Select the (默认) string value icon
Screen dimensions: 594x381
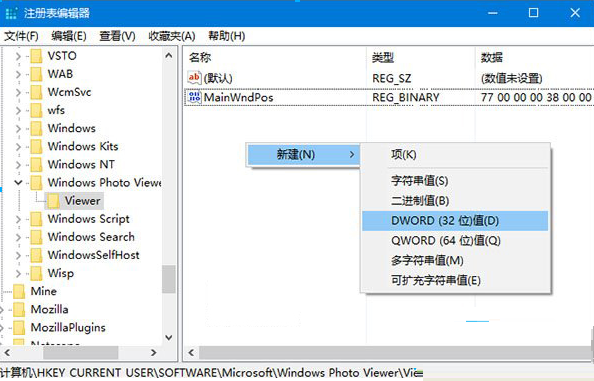[x=194, y=78]
